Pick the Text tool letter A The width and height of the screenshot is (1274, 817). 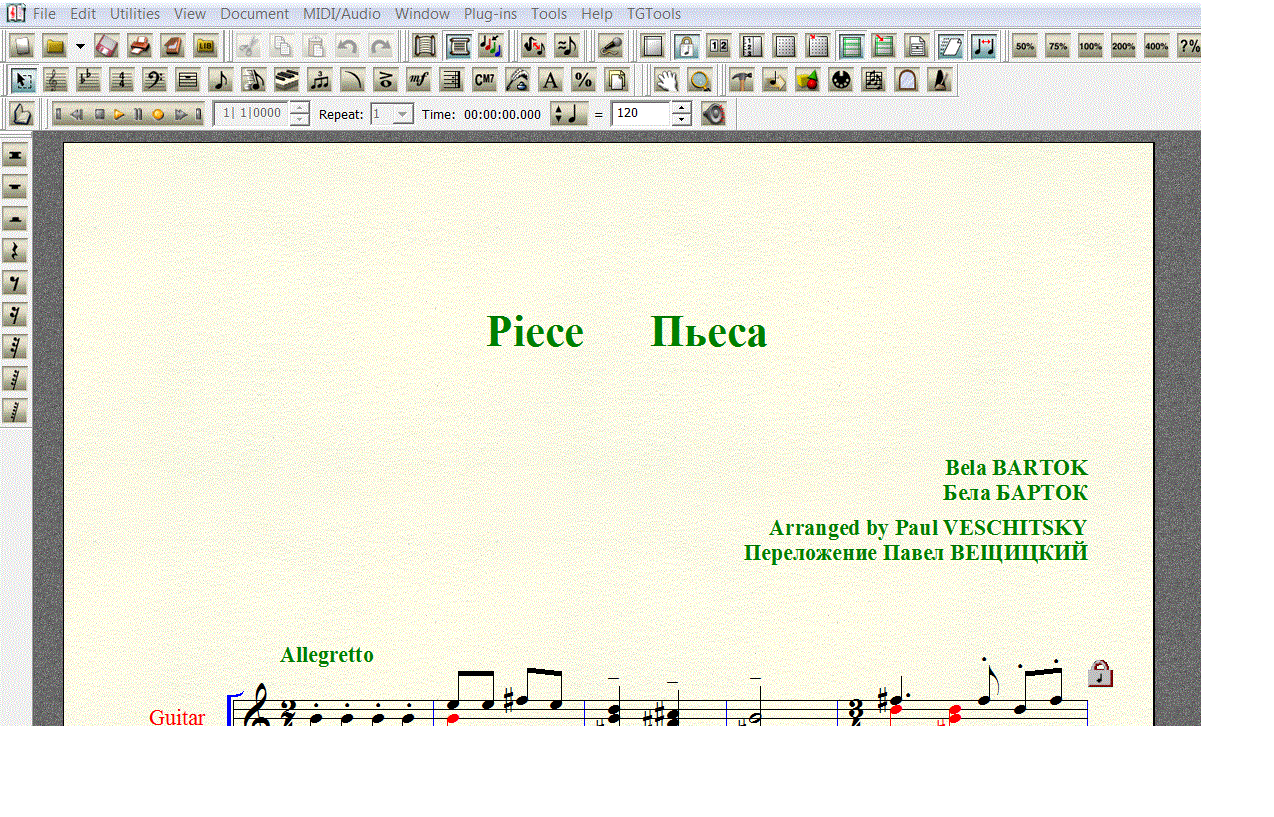pos(550,81)
